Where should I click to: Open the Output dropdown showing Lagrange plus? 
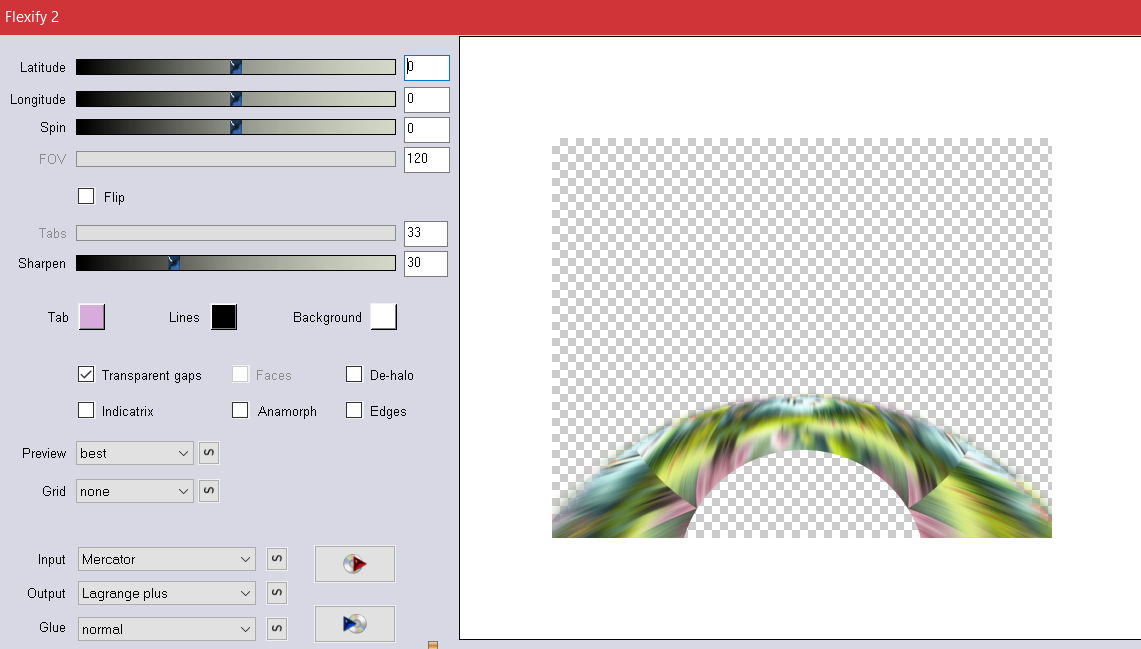167,593
